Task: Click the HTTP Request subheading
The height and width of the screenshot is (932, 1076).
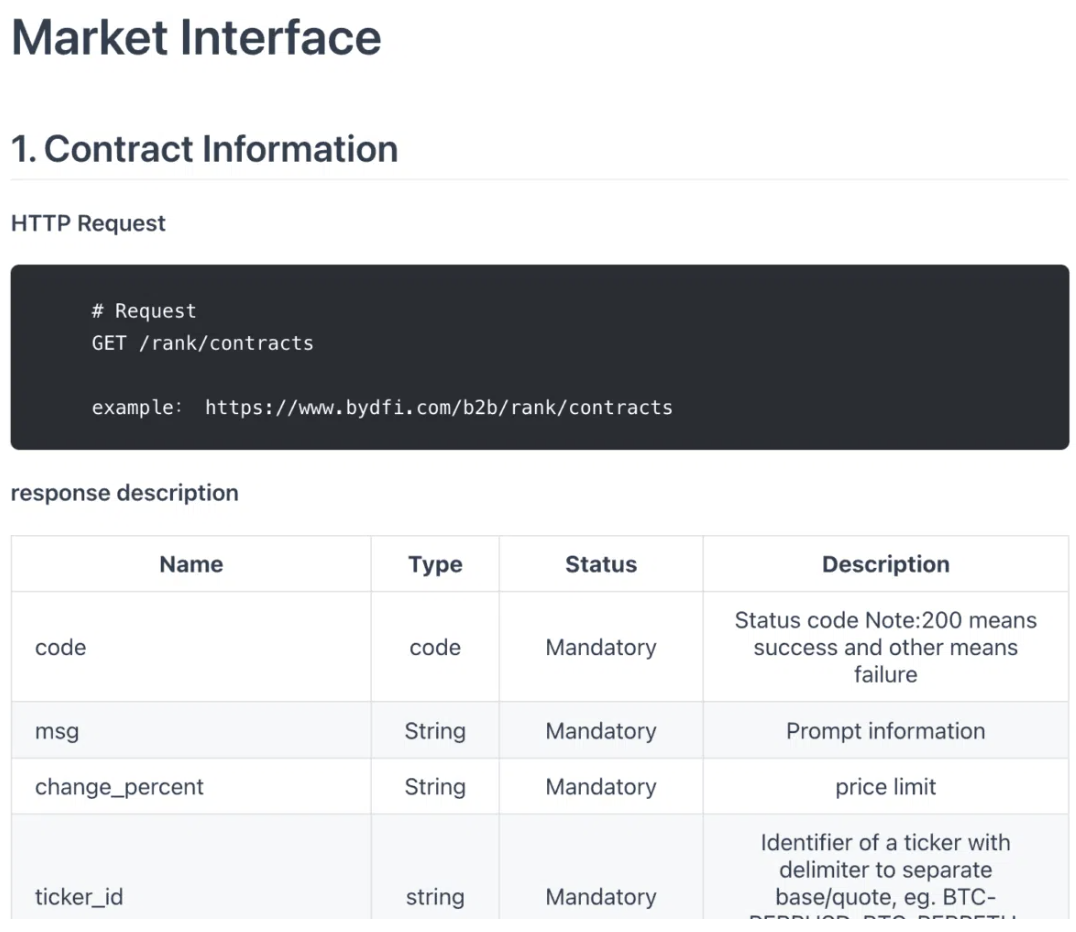Action: (88, 223)
